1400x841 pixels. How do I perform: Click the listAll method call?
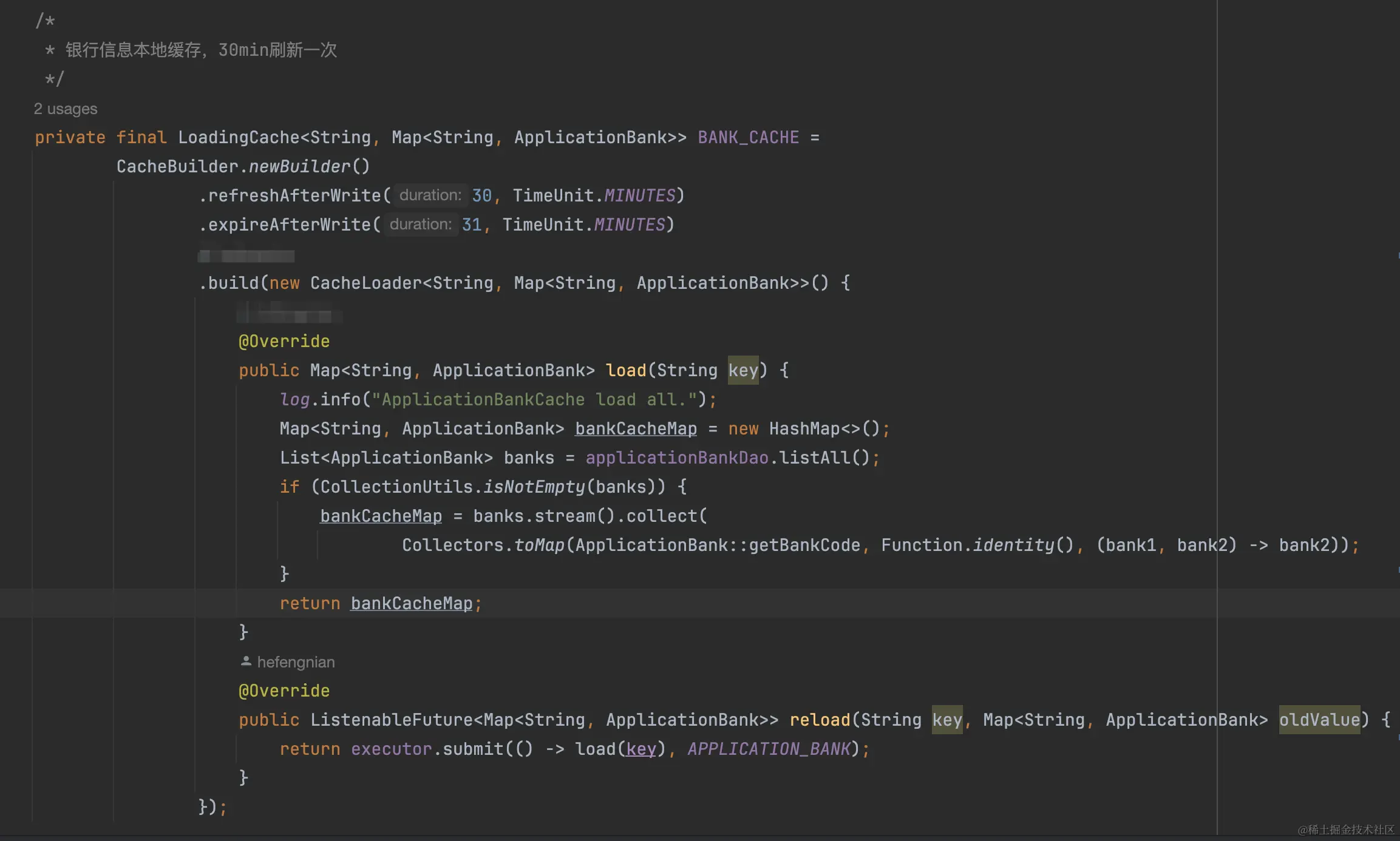coord(815,458)
